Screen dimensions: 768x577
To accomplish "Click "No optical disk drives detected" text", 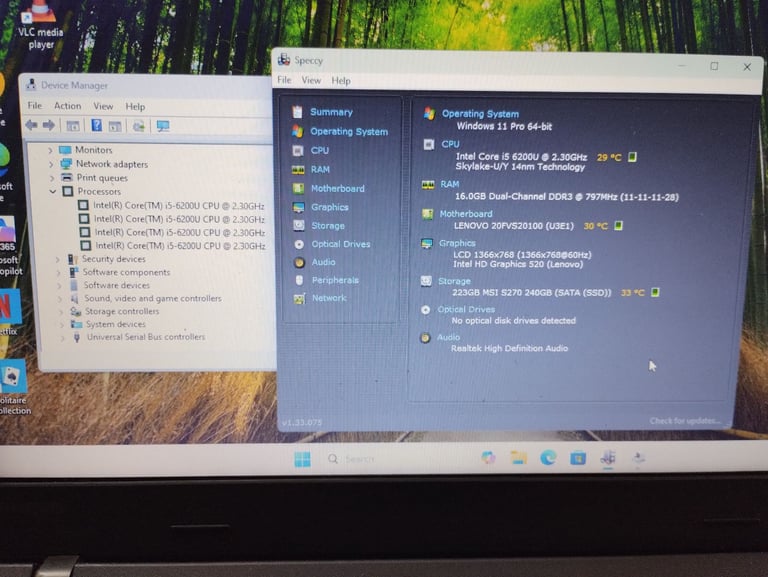I will 513,321.
